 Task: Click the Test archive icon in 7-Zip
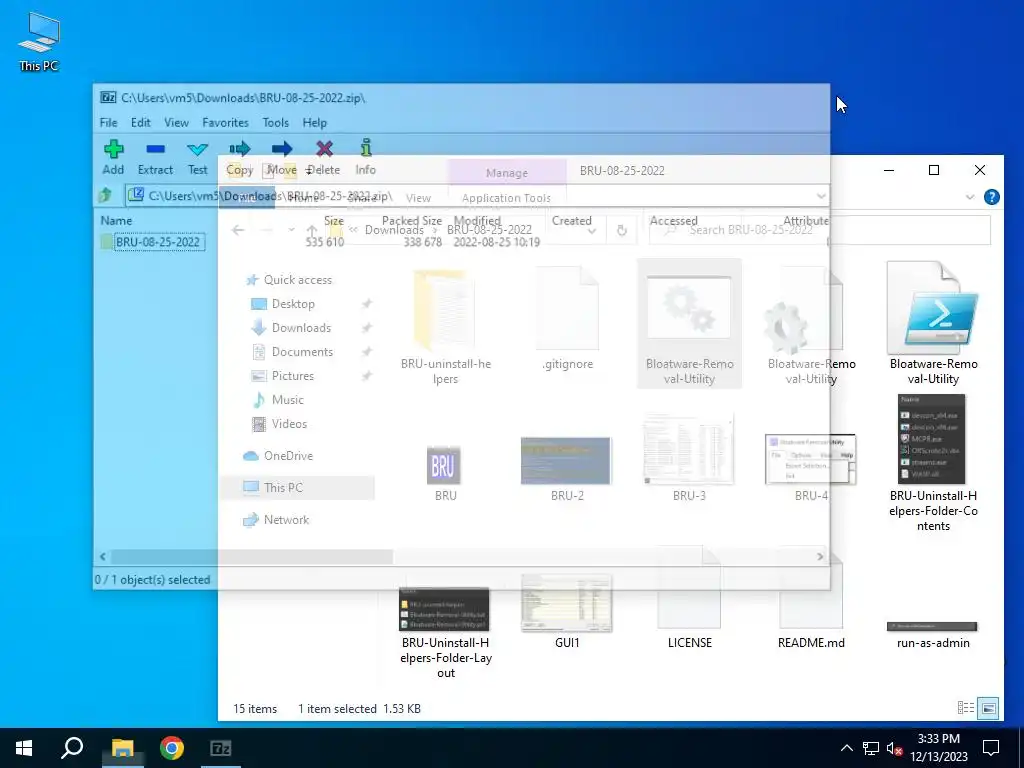[197, 157]
